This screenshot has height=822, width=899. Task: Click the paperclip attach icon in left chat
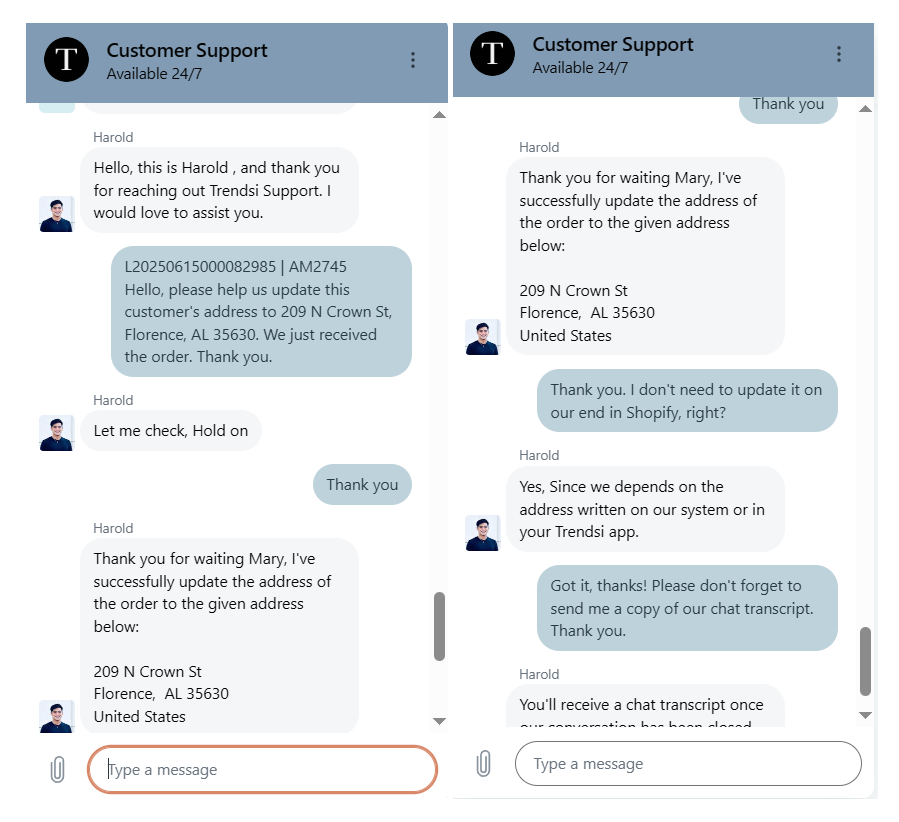[x=57, y=769]
